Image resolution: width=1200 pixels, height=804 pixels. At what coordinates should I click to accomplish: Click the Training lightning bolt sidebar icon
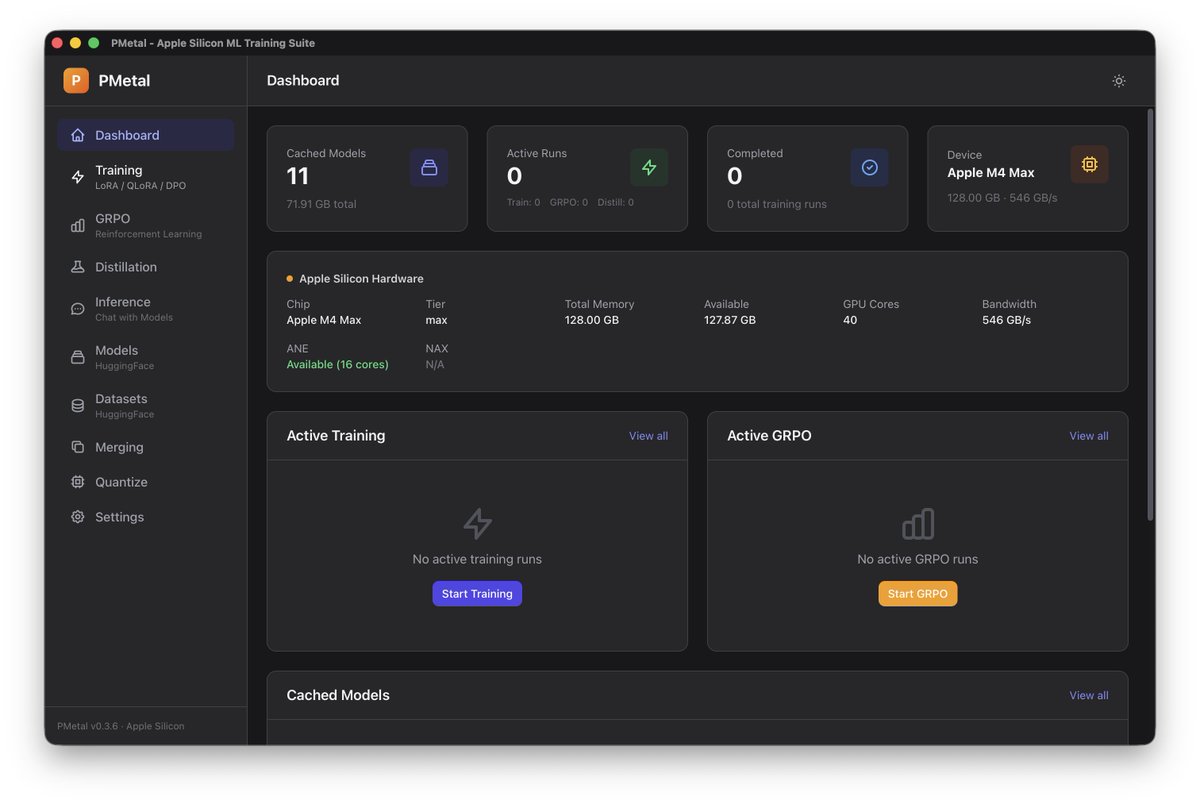click(78, 177)
